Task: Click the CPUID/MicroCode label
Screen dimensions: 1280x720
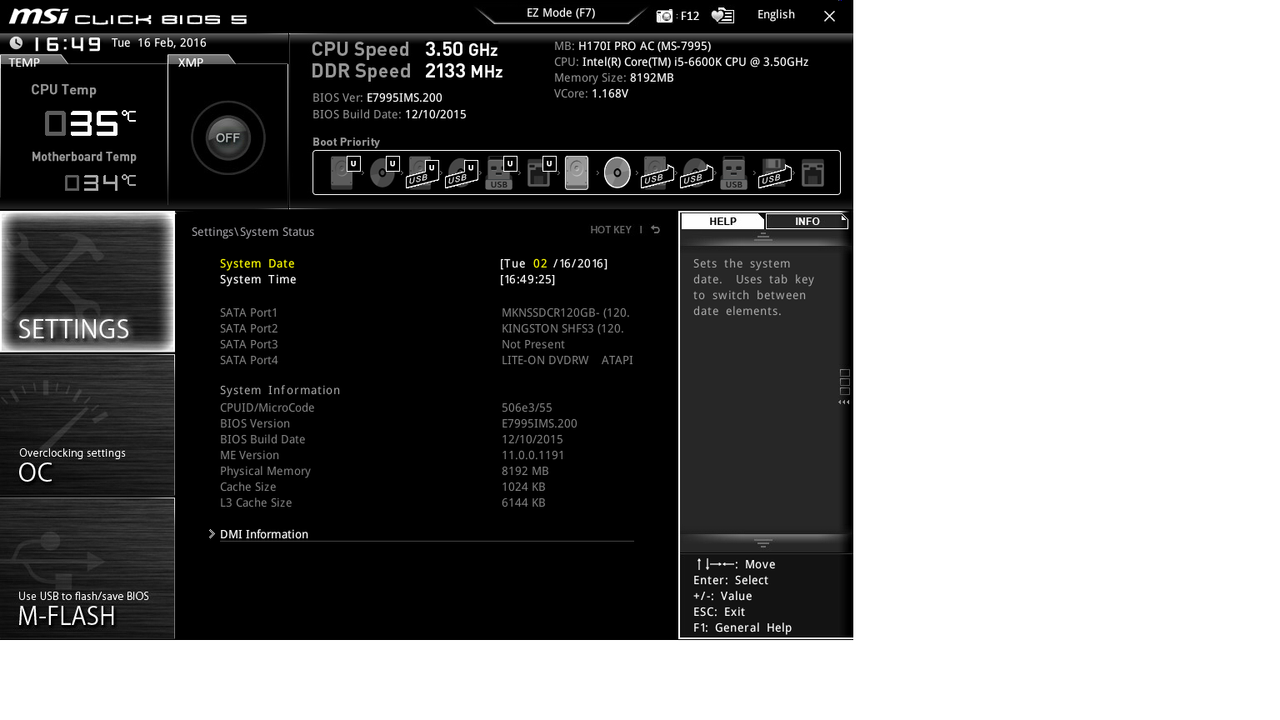Action: pyautogui.click(x=267, y=408)
